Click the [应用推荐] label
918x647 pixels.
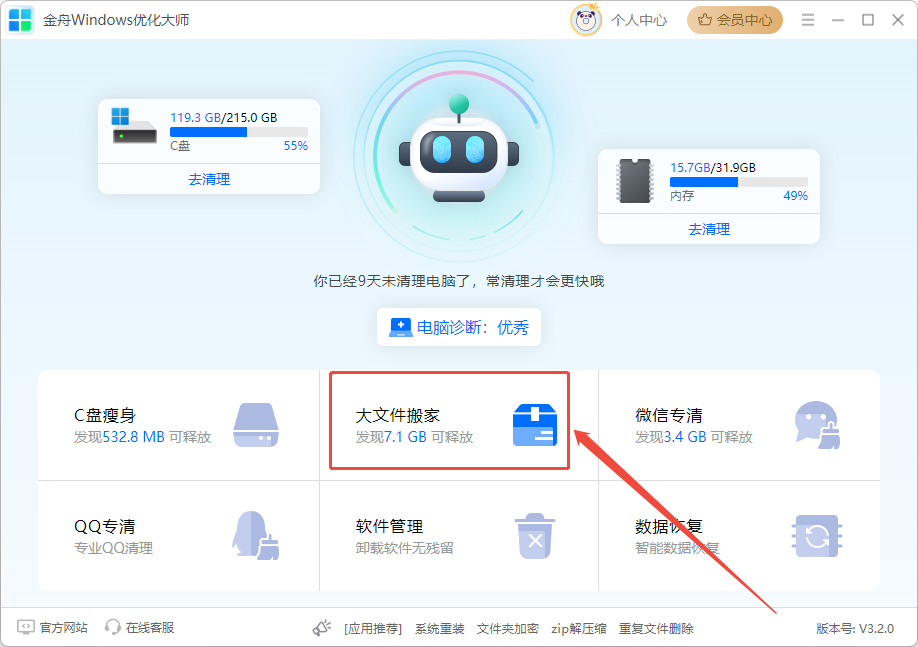click(373, 628)
